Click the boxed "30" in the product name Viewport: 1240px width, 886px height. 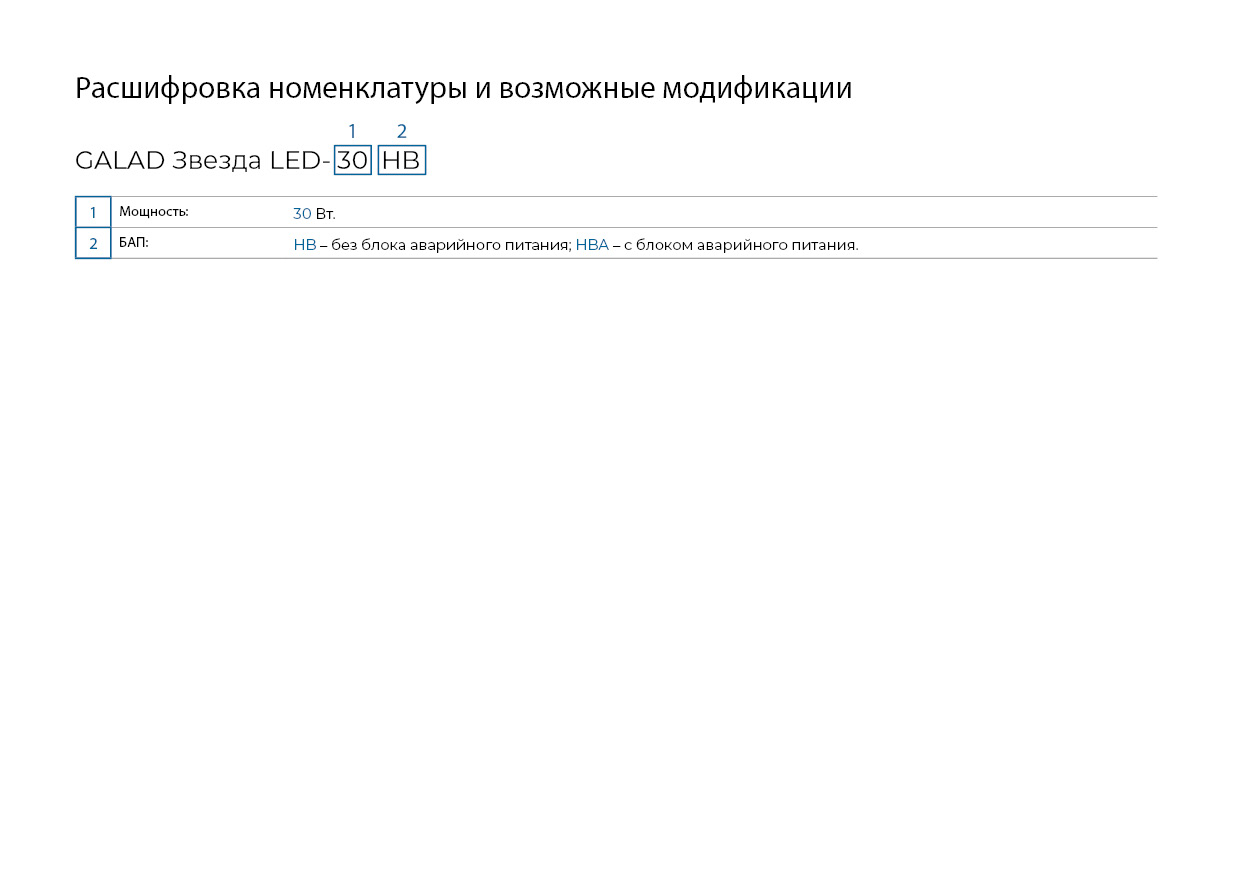pos(352,160)
